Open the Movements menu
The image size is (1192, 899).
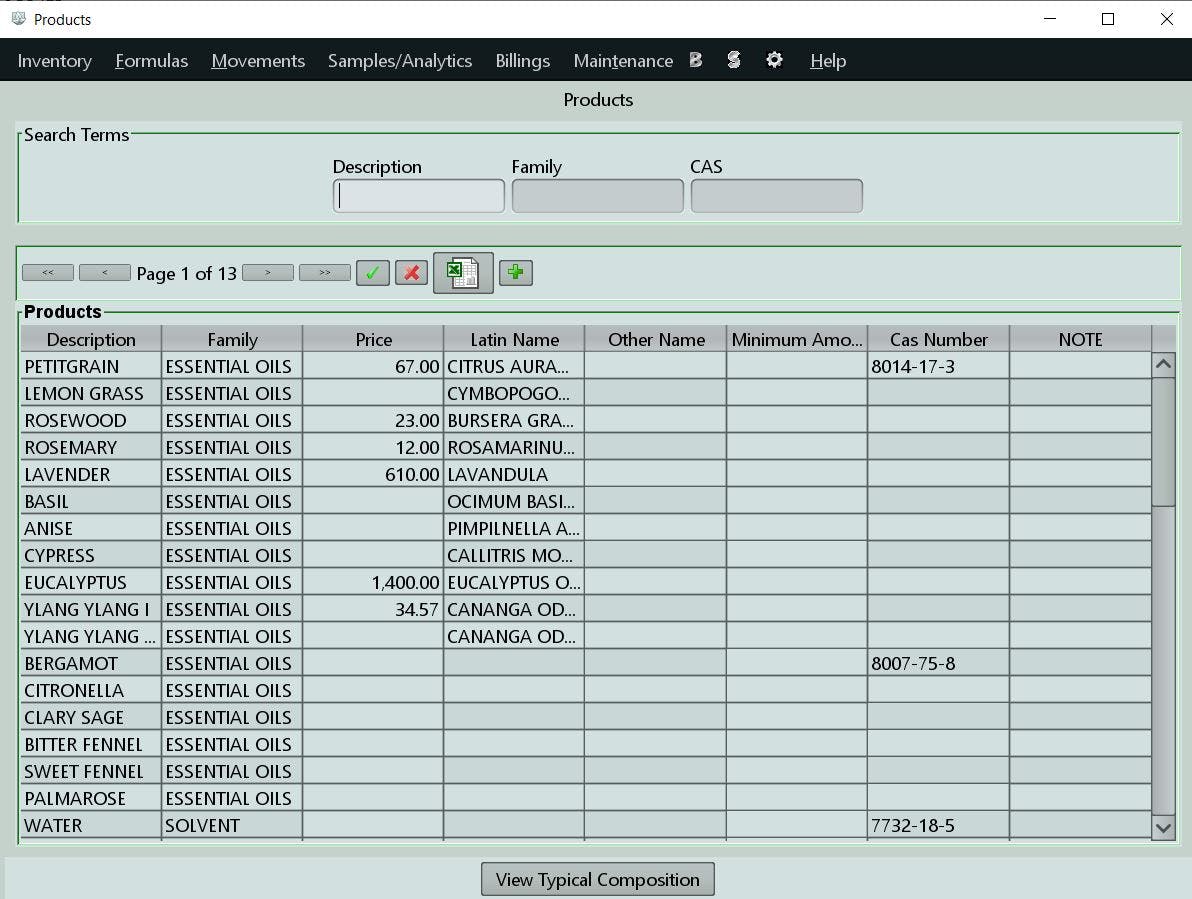click(x=258, y=61)
